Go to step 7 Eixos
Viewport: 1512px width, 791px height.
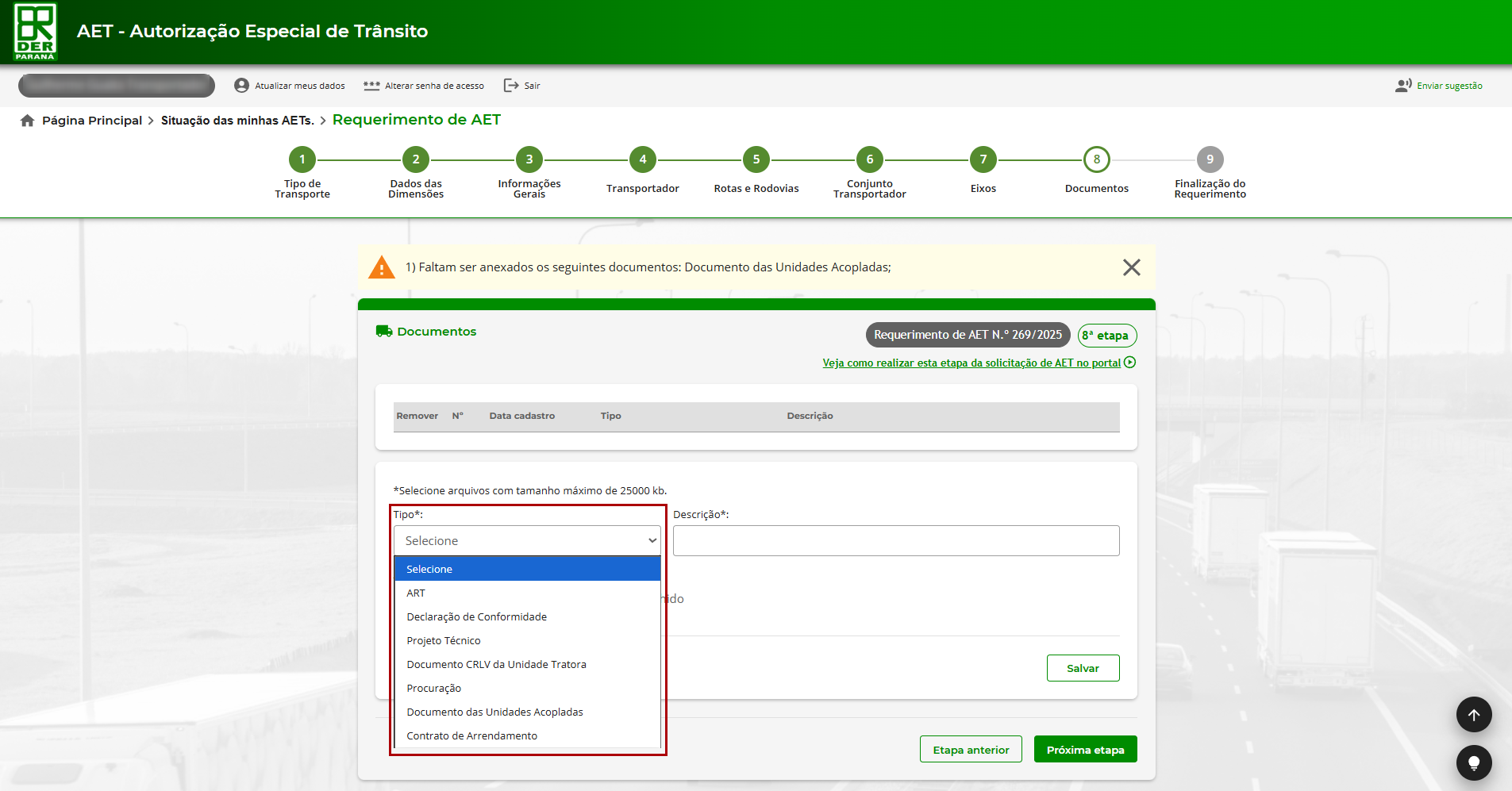point(983,159)
